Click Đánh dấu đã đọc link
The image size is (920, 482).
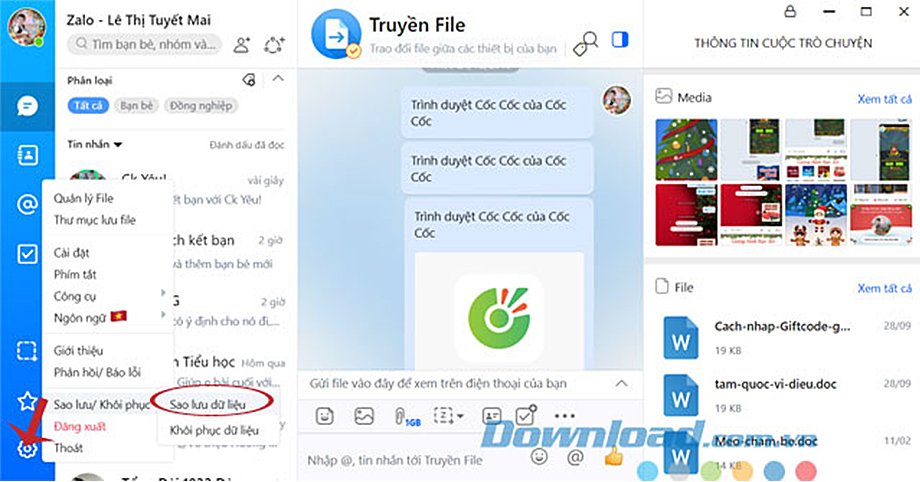point(246,145)
